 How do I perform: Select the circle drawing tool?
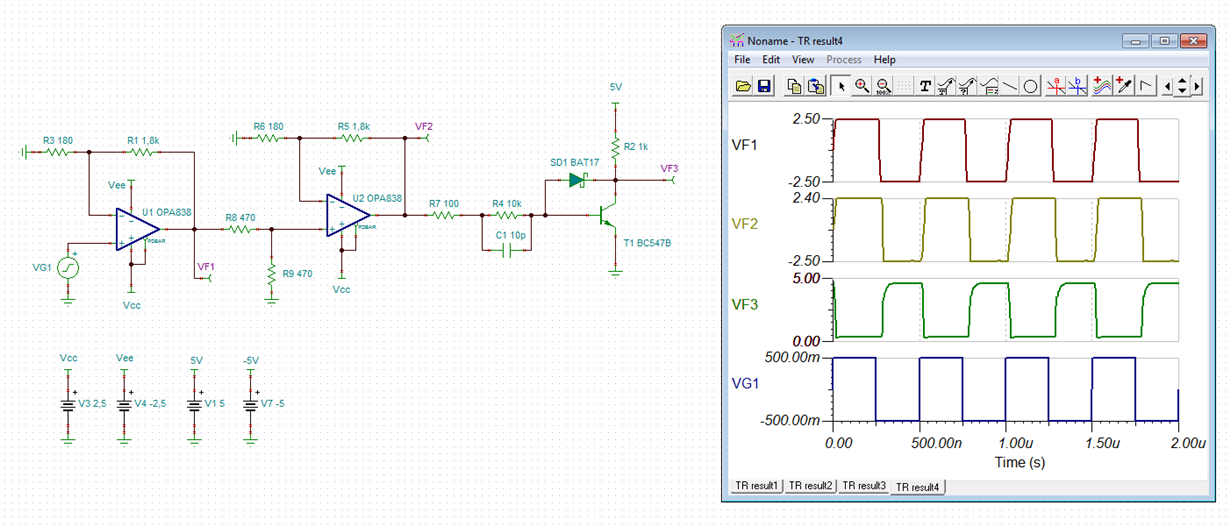coord(1030,86)
